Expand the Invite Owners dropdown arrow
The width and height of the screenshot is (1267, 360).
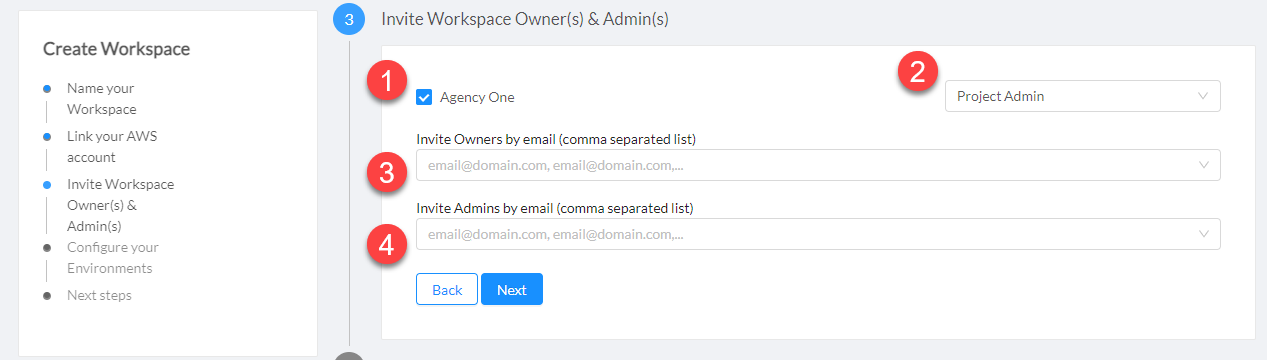pos(1203,165)
